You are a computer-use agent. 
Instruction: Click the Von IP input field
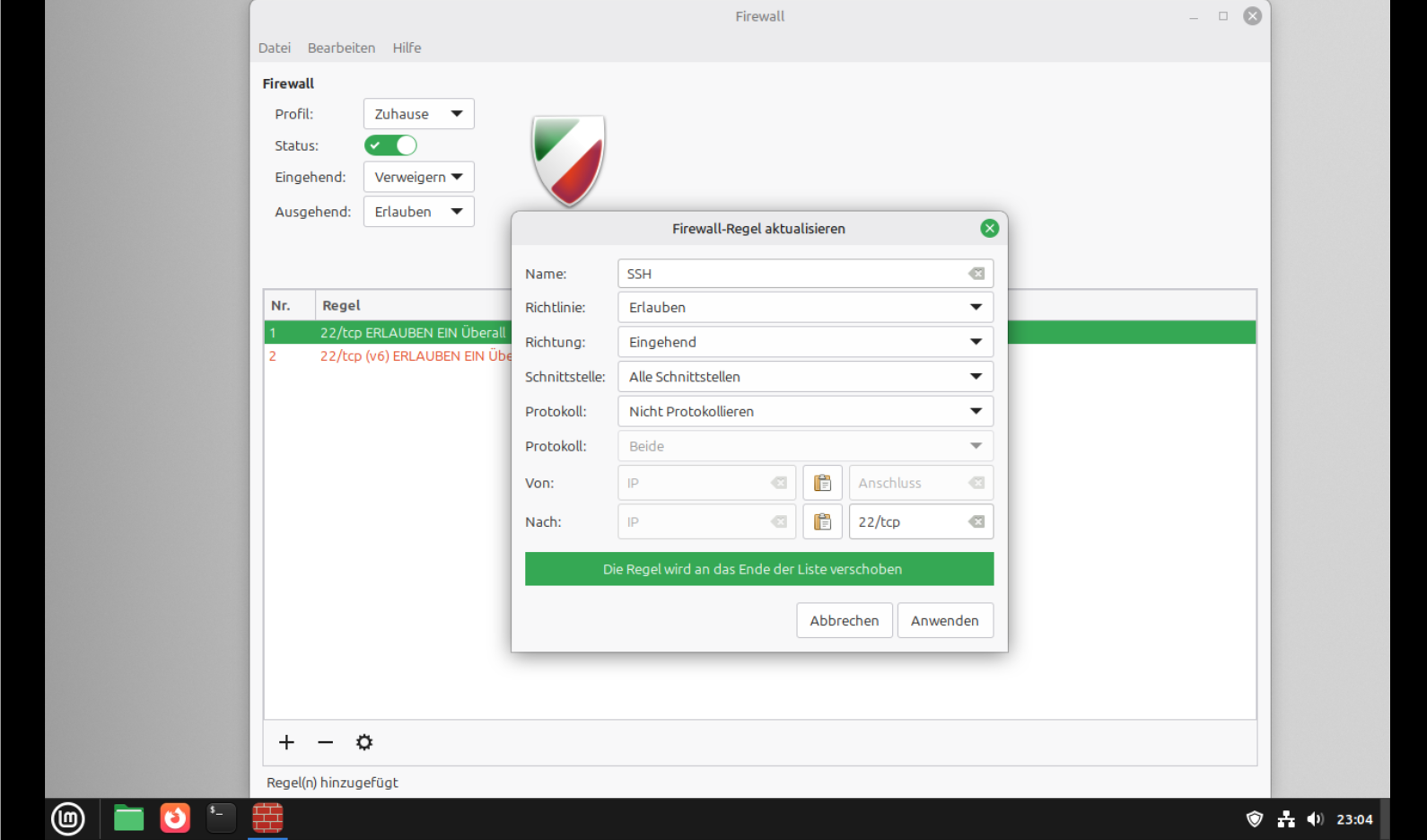696,483
